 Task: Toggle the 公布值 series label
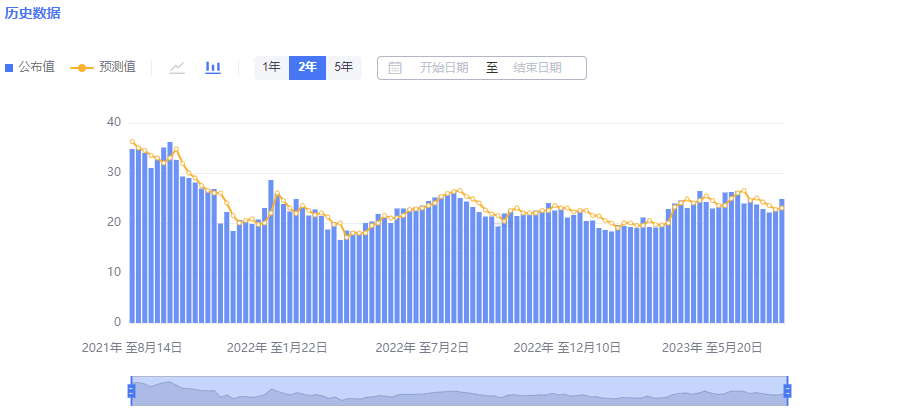click(36, 67)
